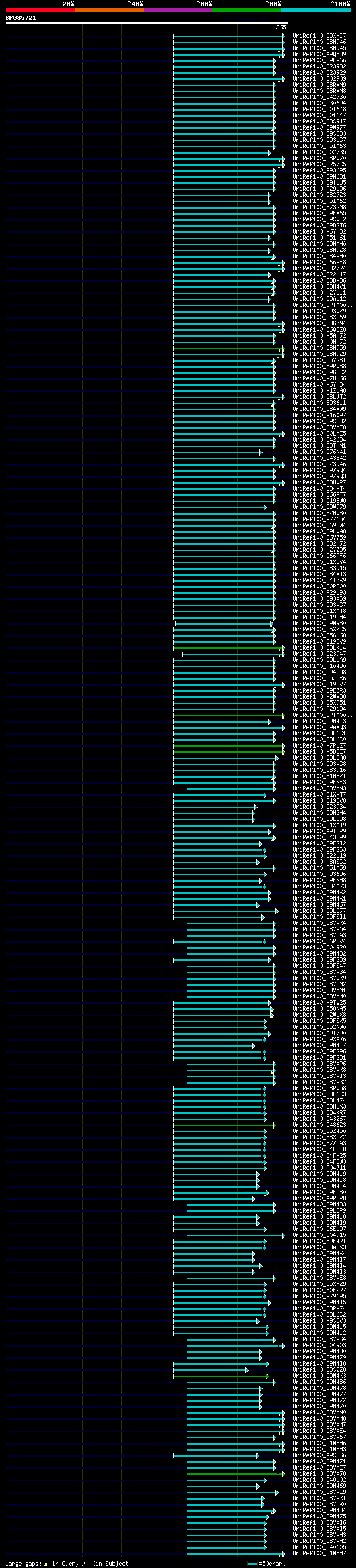Click the green alignment bar for UniRef100_Q9M4K3
The height and width of the screenshot is (1568, 356).
[221, 1376]
